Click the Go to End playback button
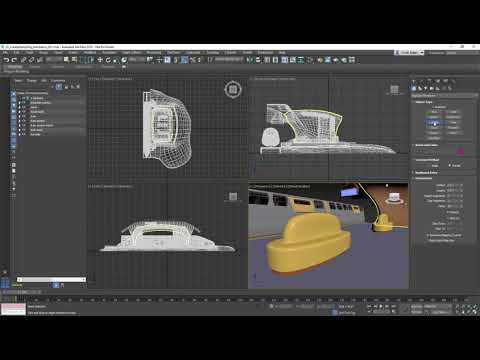The width and height of the screenshot is (480, 360). 394,306
